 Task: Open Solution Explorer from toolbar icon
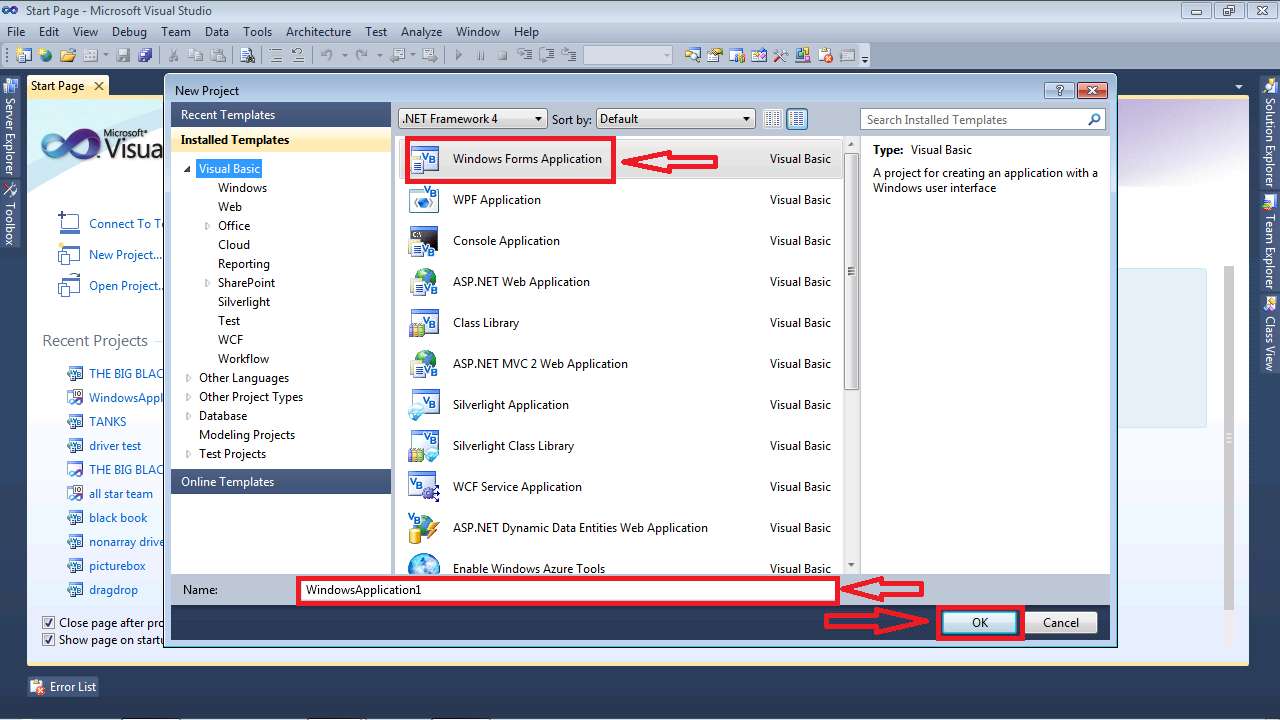coord(692,55)
